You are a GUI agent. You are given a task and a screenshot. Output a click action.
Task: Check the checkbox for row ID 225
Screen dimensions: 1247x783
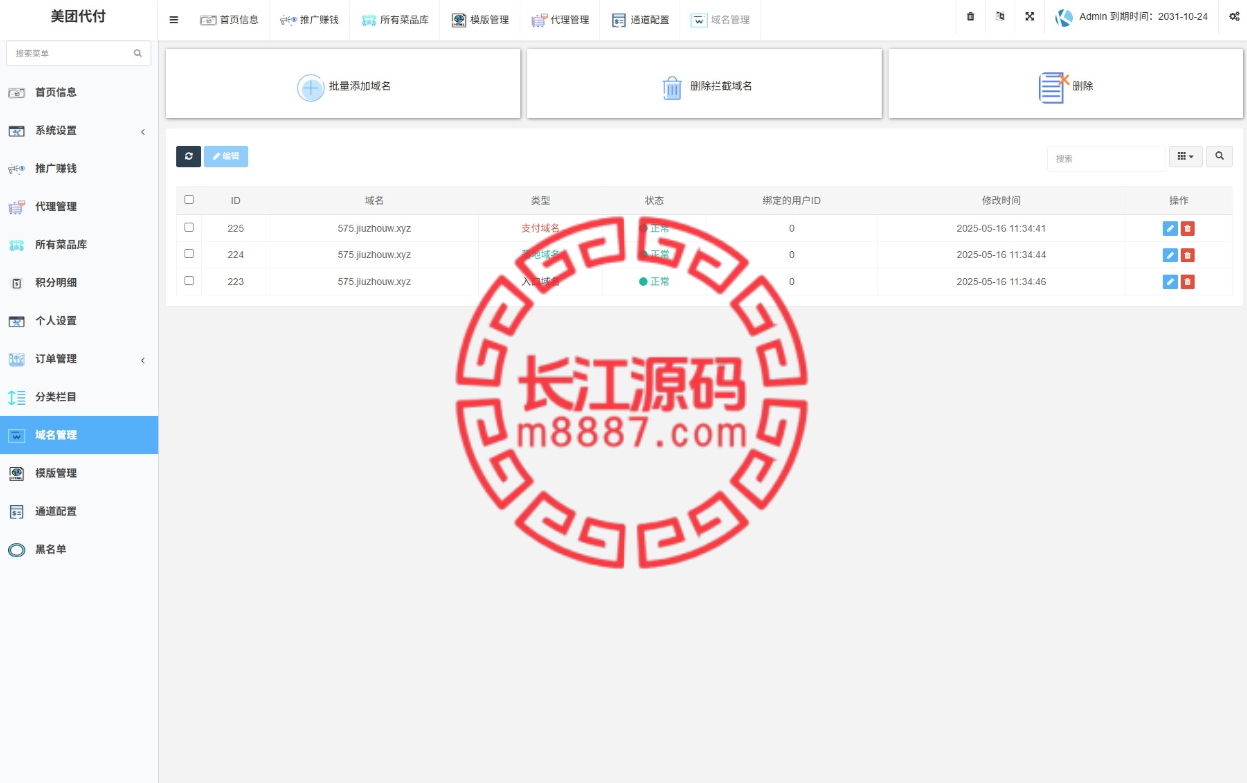pos(189,227)
